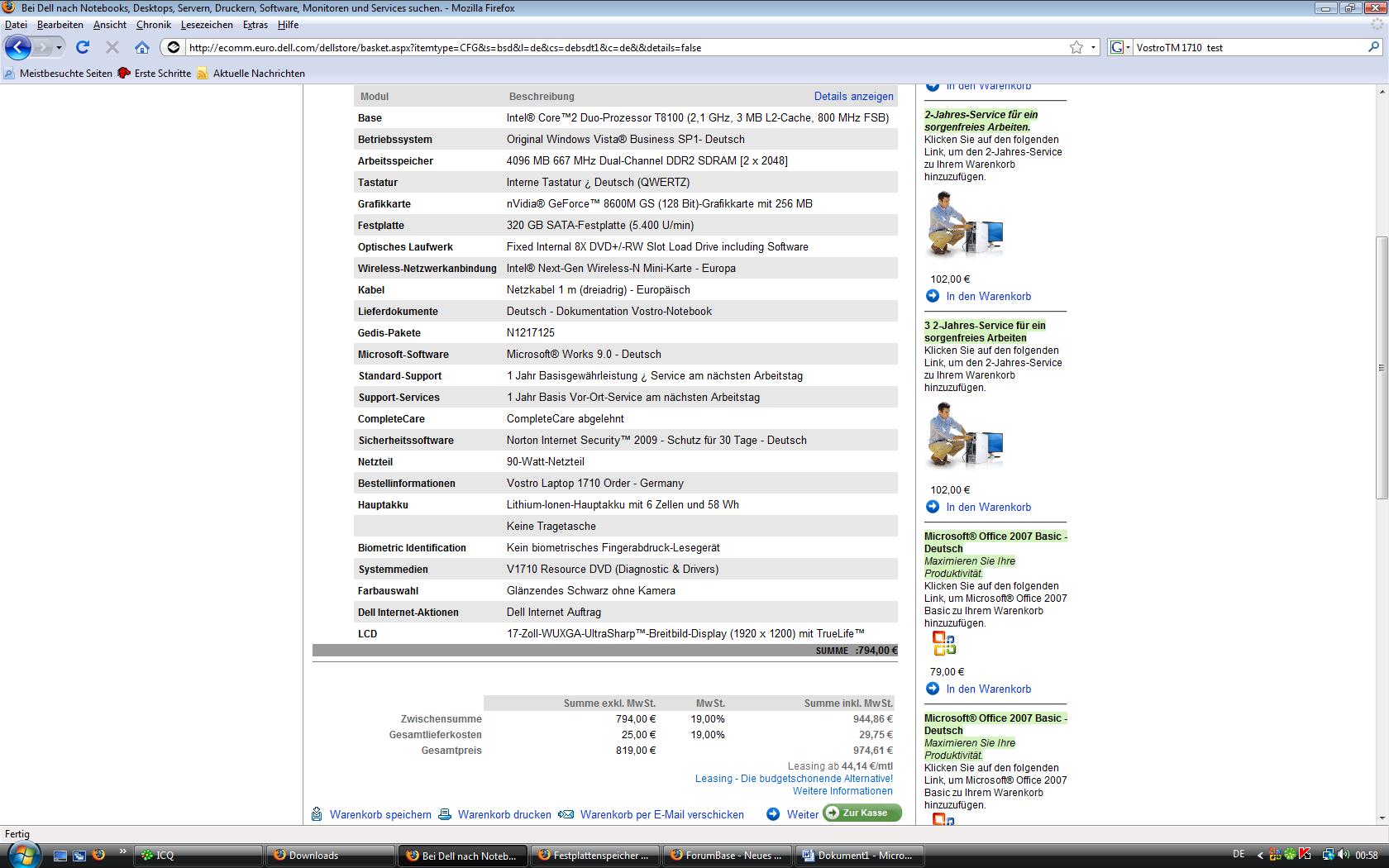Click Show Desktop quick launch icon
The height and width of the screenshot is (868, 1389).
60,856
